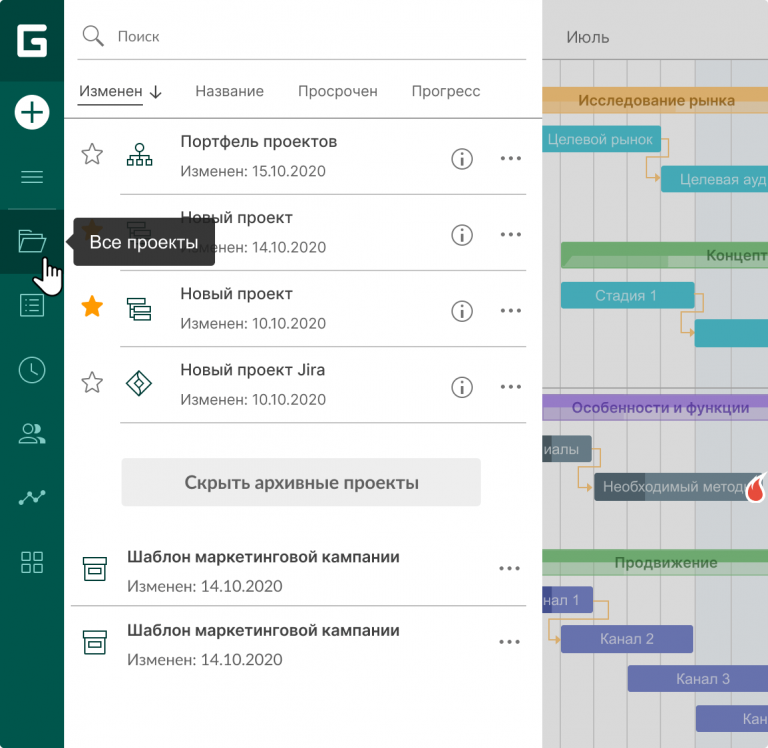
Task: Open the hamburger menu icon in sidebar
Action: pos(32,177)
